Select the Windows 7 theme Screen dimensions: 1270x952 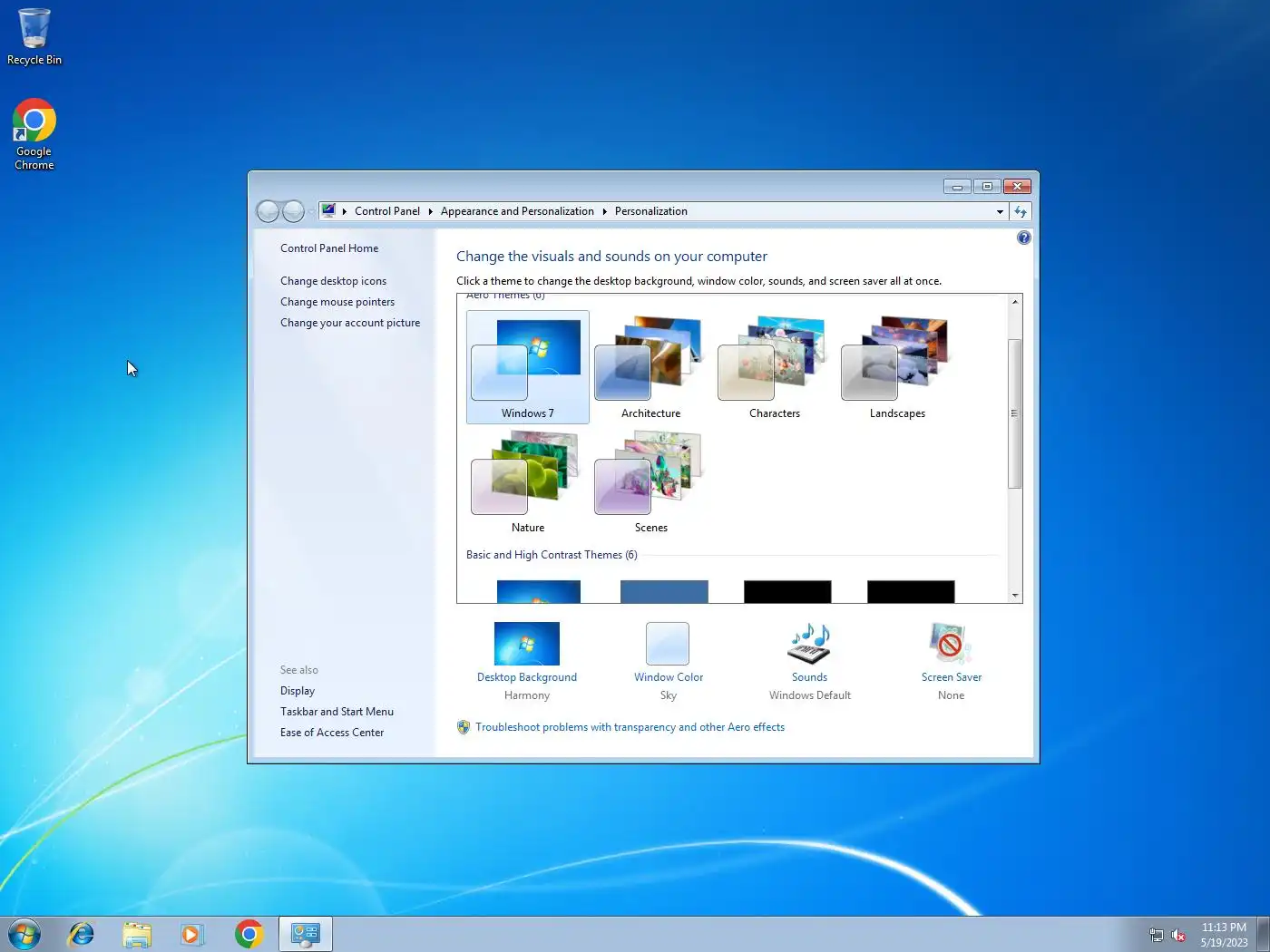pos(527,367)
